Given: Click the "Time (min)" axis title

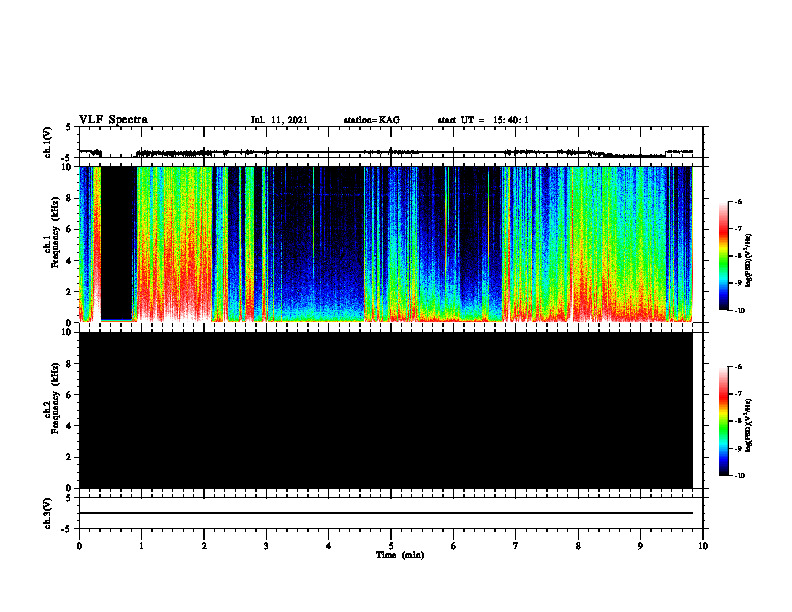Looking at the screenshot, I should pos(400,555).
